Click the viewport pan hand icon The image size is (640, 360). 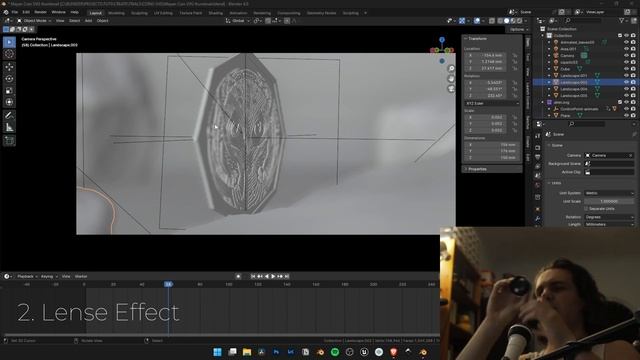click(451, 78)
